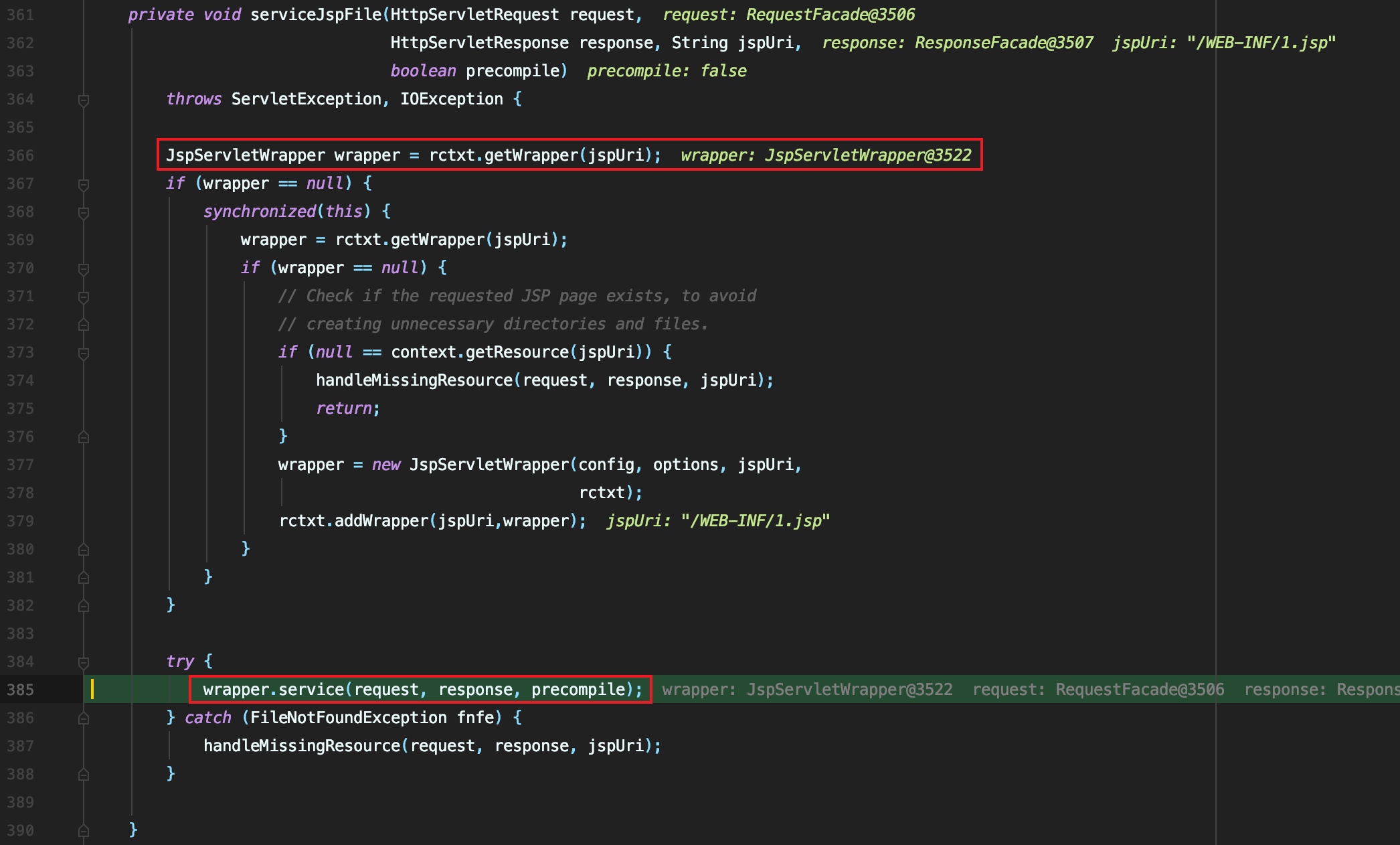
Task: Click the inline hint response: ResponseFacade@3507
Action: pyautogui.click(x=958, y=43)
